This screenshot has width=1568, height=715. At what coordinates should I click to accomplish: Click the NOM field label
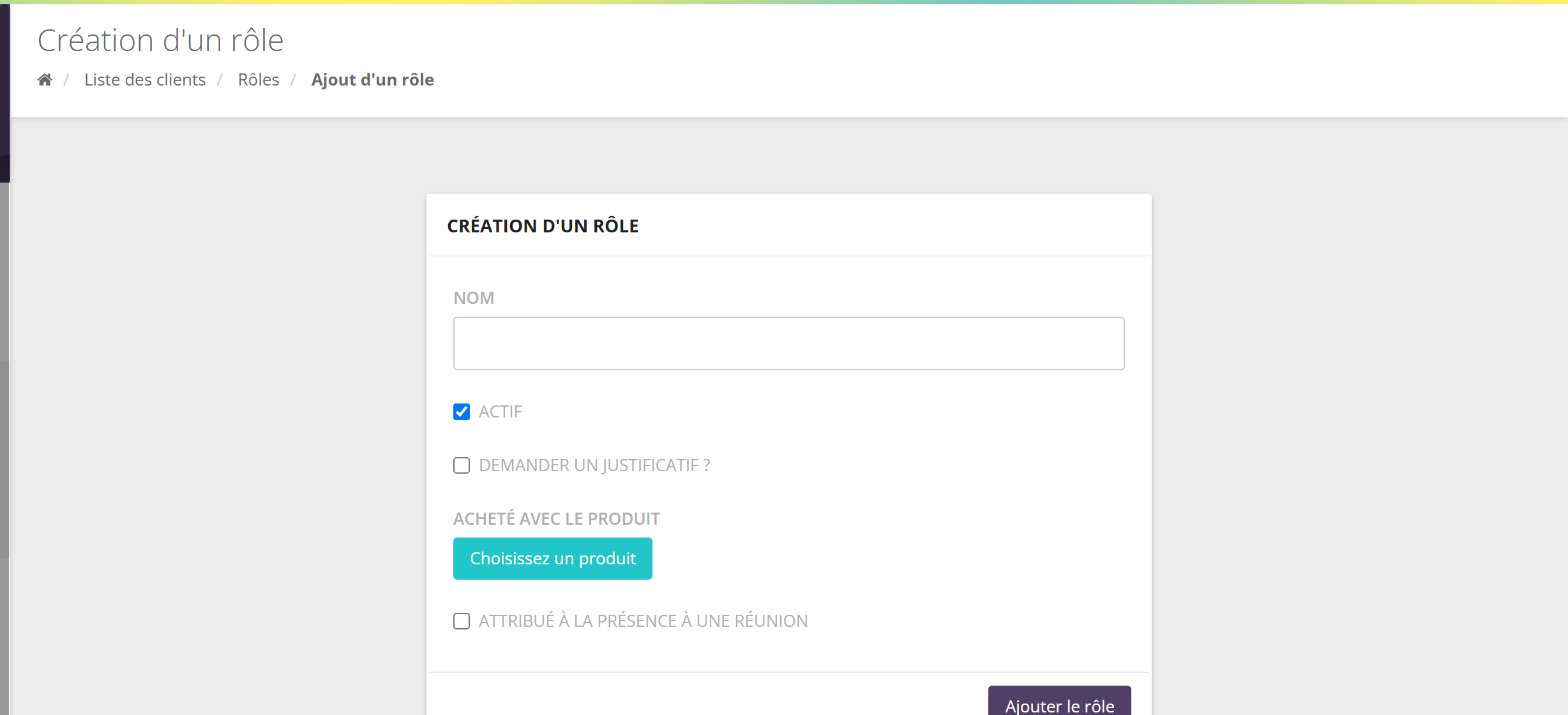pos(474,298)
